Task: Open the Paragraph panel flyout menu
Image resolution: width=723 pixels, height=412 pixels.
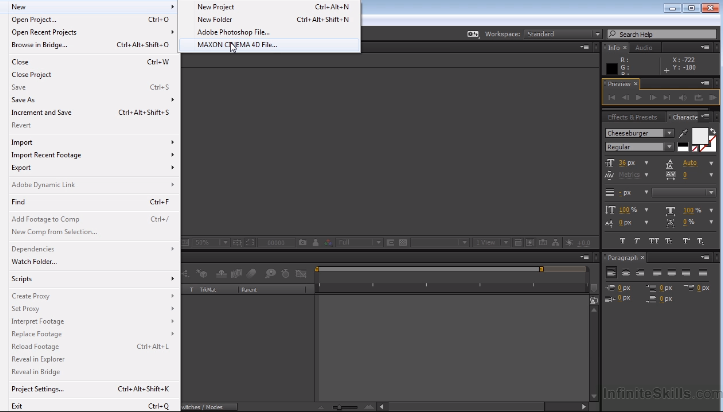Action: click(x=705, y=258)
